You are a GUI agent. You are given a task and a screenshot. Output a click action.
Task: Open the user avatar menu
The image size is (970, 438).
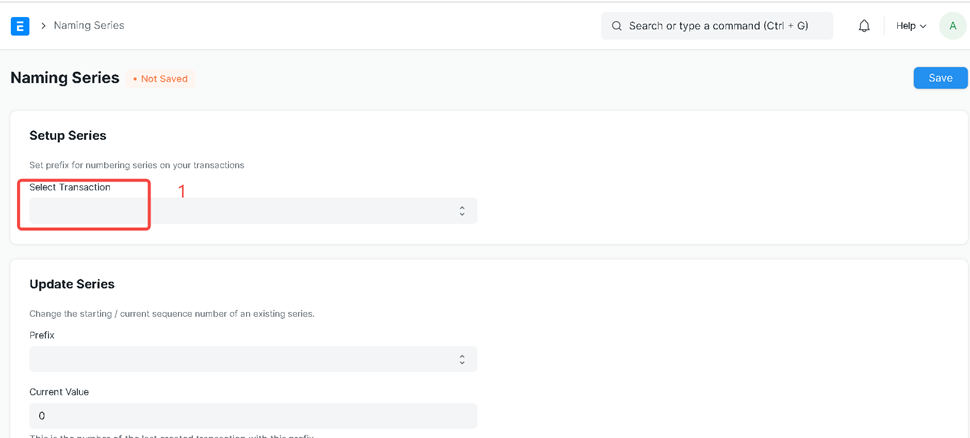952,26
